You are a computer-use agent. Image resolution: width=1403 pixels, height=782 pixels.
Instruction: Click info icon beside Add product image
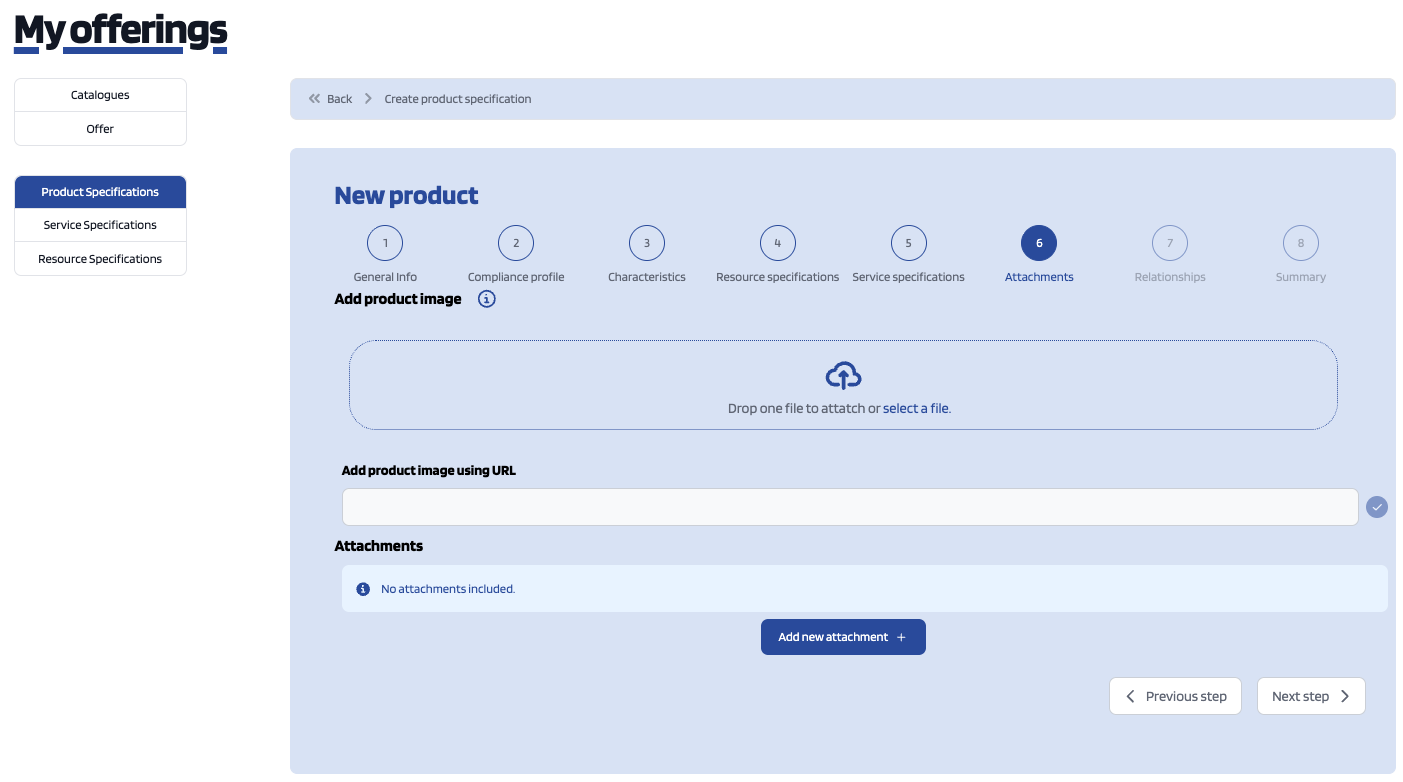tap(486, 299)
